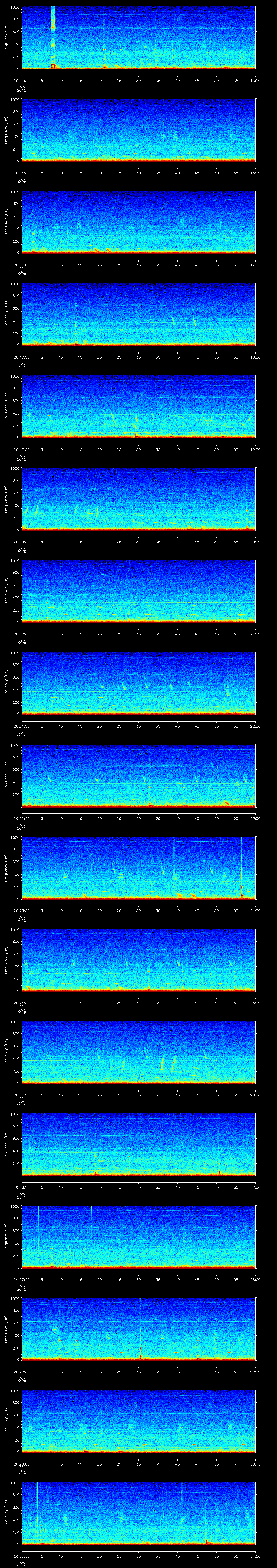
Task: Click the 20:30:00 start time label
Action: (x=21, y=1556)
